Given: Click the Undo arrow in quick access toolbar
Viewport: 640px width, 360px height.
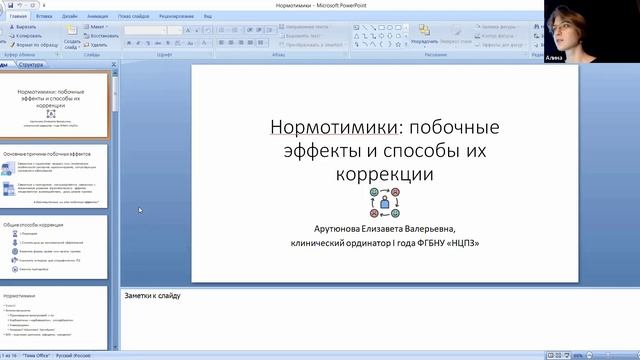Looking at the screenshot, I should click(20, 5).
